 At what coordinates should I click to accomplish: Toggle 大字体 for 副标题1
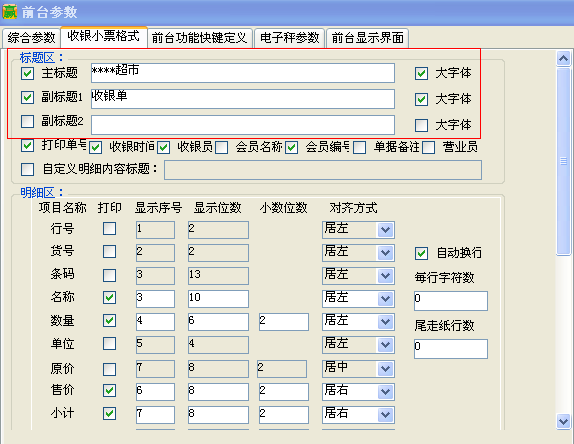(x=421, y=99)
